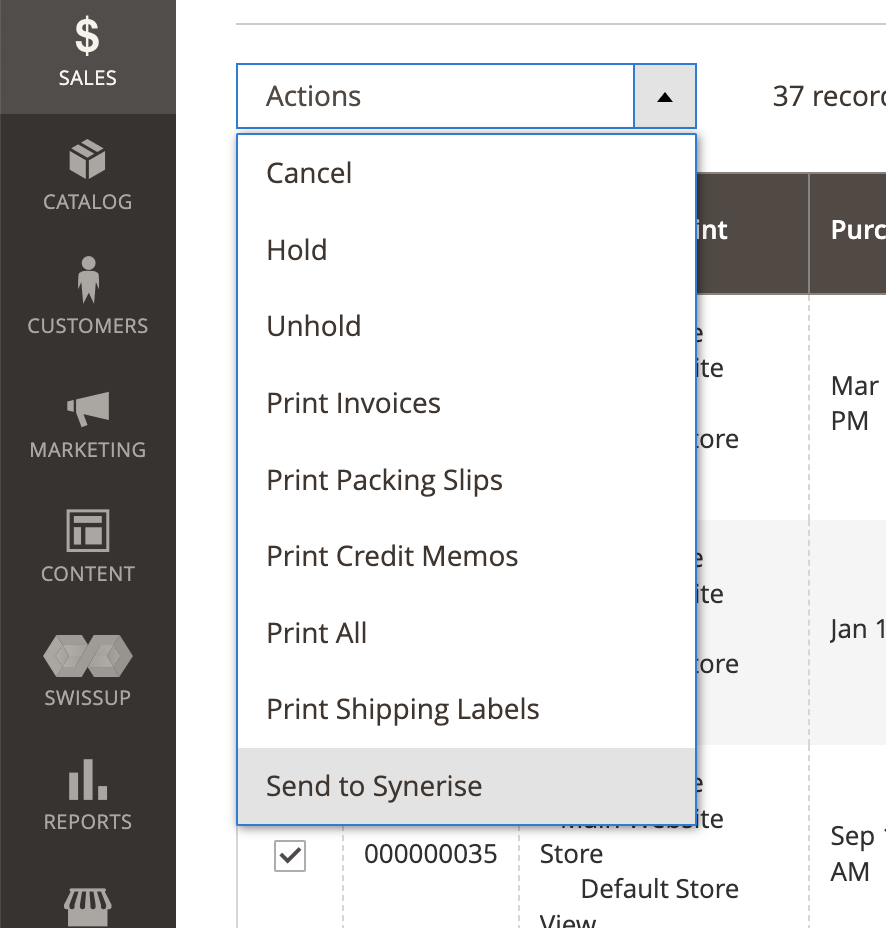The width and height of the screenshot is (886, 928).
Task: Click the order number 000000035
Action: coord(431,855)
